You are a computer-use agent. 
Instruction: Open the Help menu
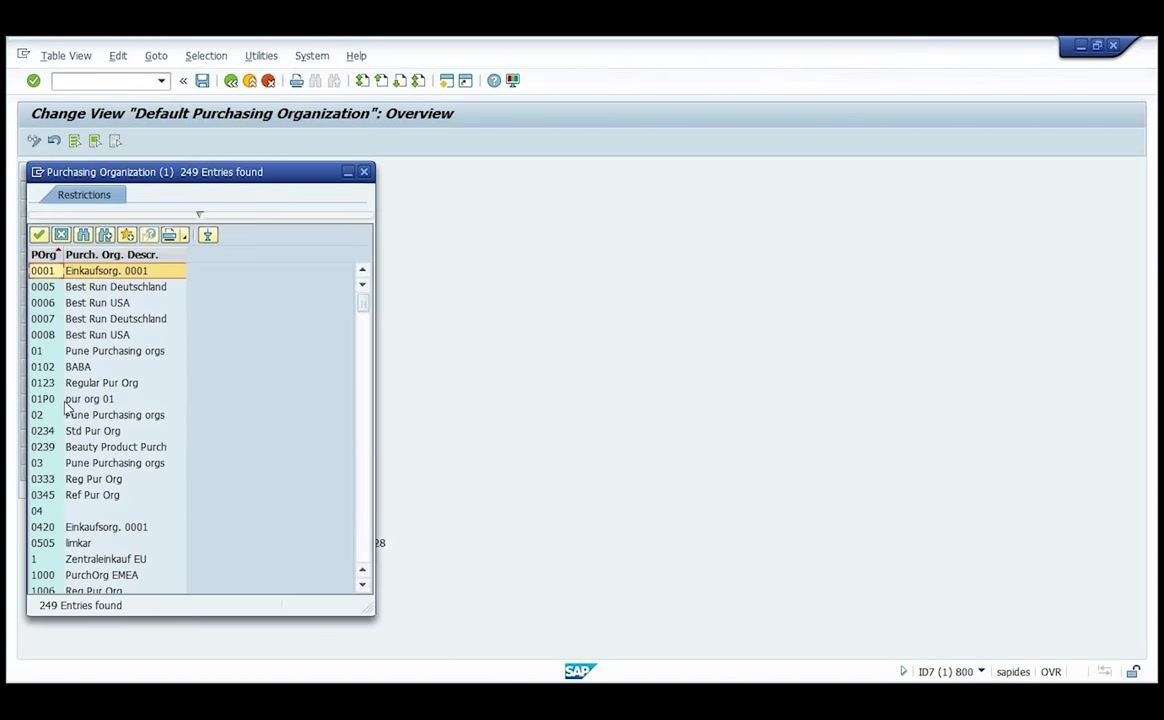point(356,56)
